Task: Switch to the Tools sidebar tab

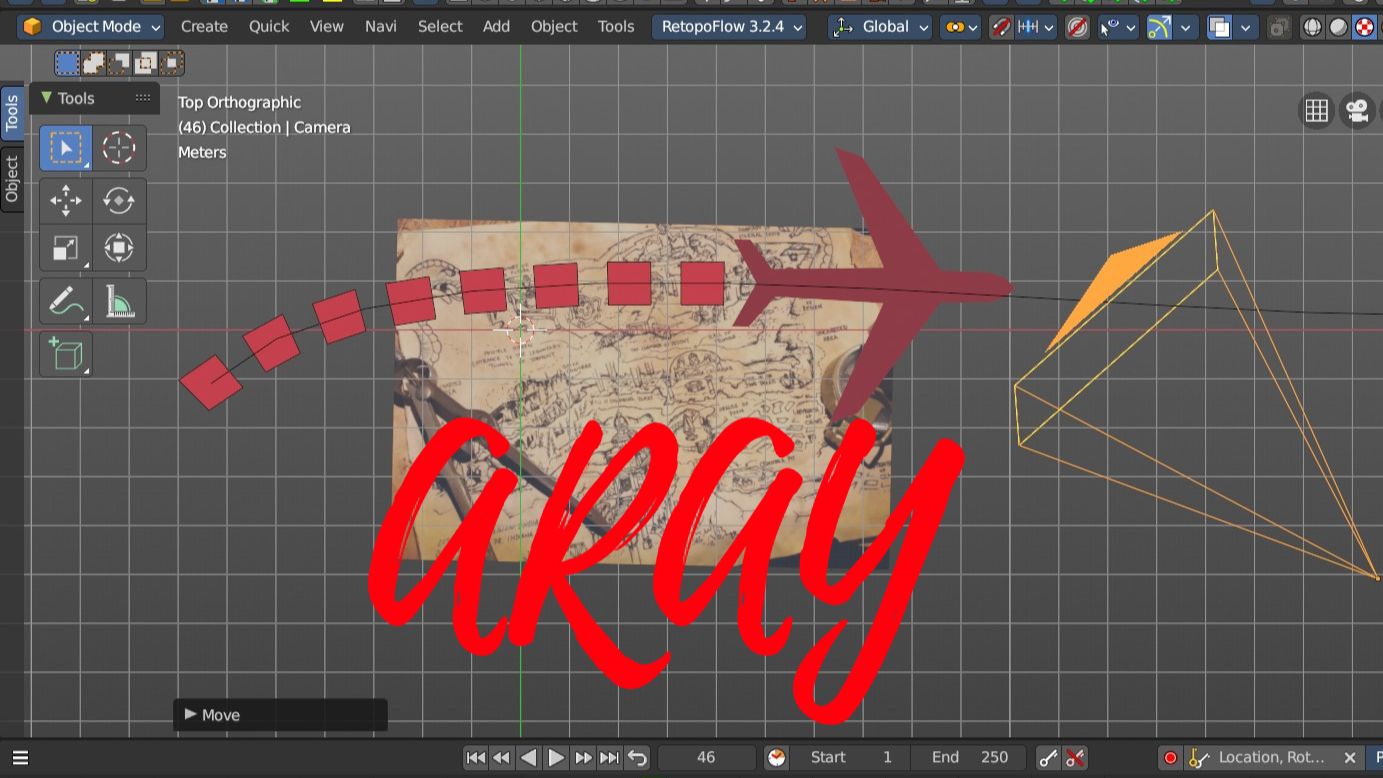Action: [x=12, y=113]
